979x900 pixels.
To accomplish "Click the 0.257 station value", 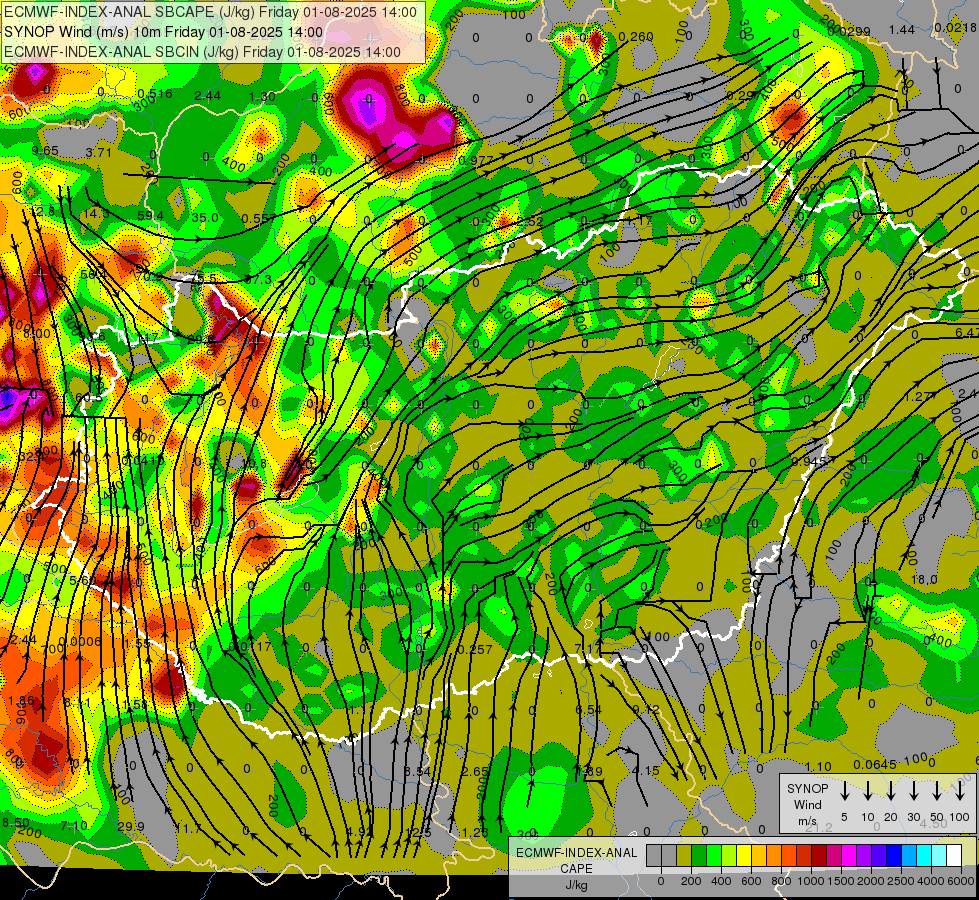I will [475, 650].
